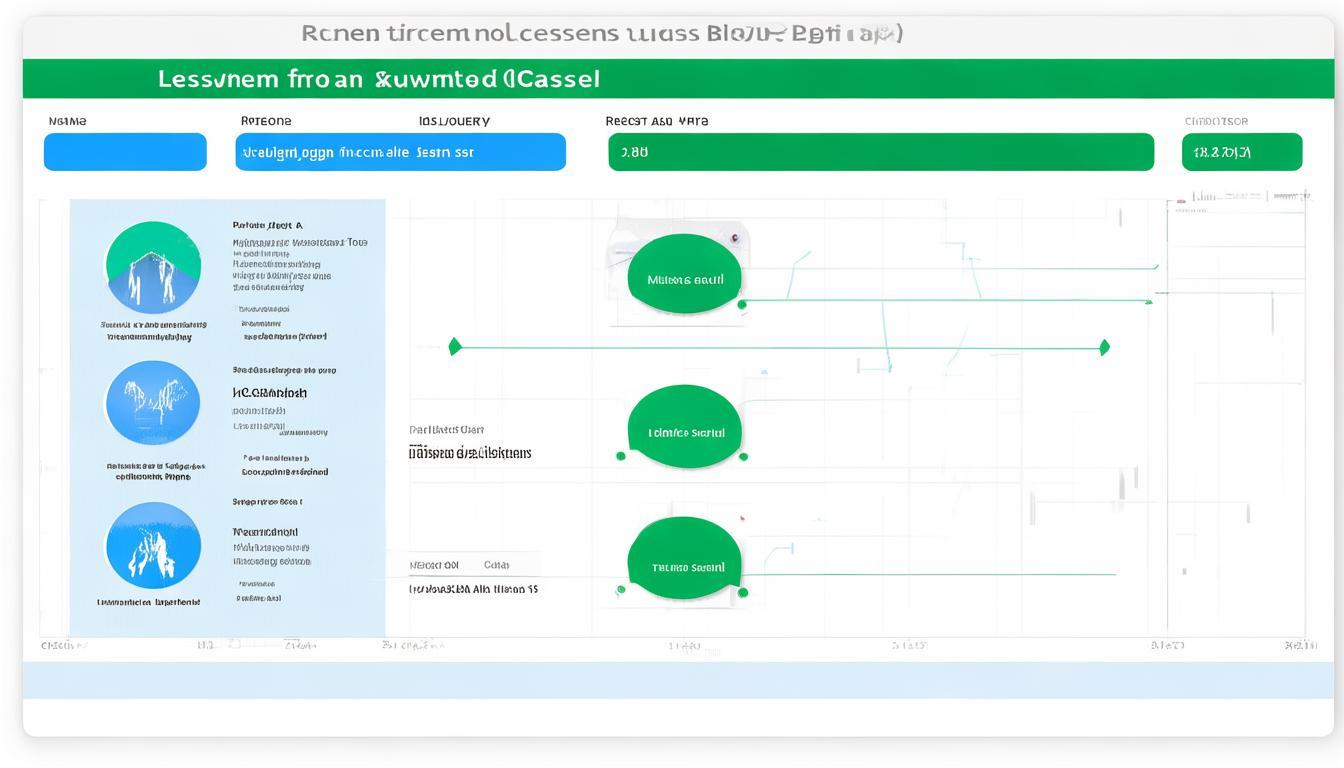Select the middle blue circular chart icon
Viewport: 1344px width, 768px height.
pyautogui.click(x=153, y=403)
